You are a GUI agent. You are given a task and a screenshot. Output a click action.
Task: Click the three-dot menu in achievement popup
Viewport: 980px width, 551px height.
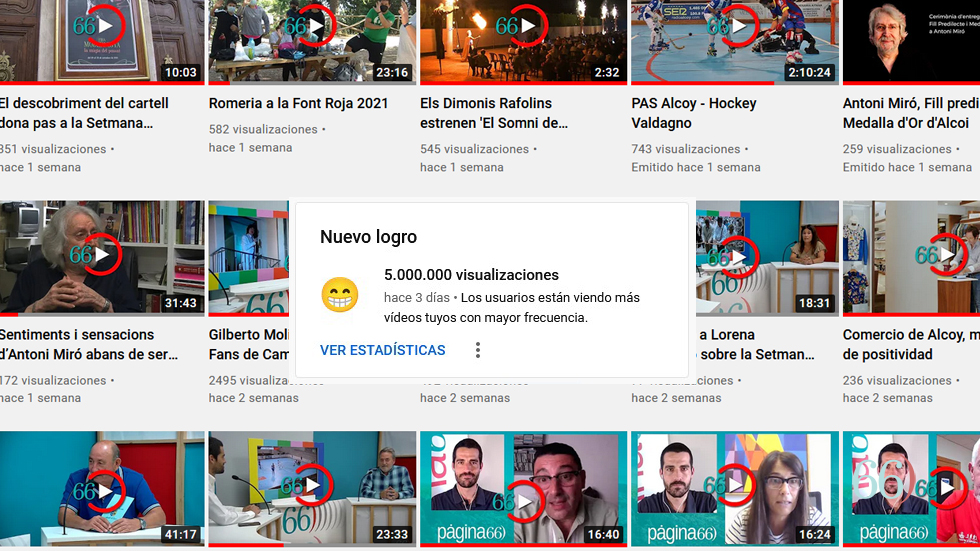[478, 350]
